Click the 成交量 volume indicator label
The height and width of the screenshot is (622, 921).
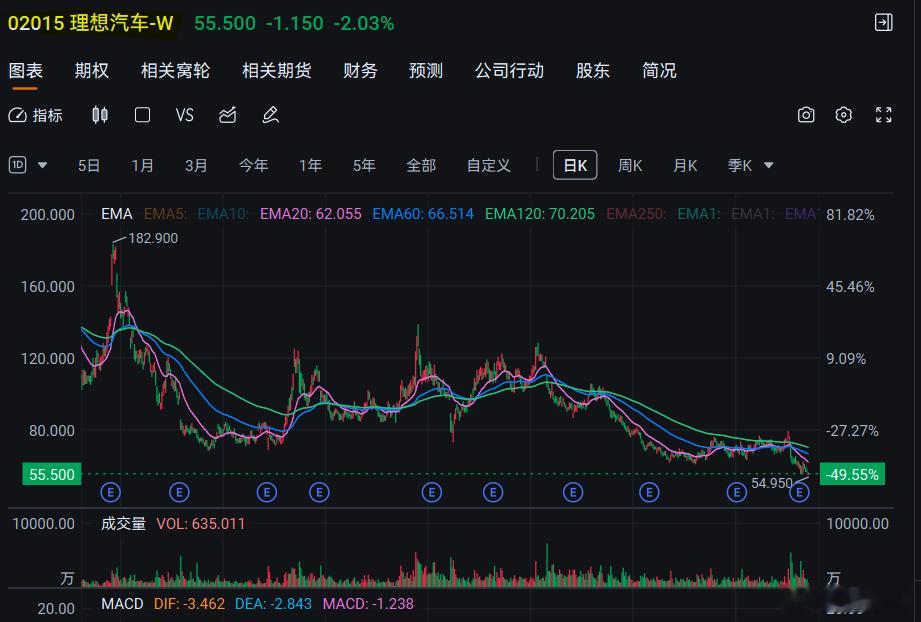(x=123, y=523)
